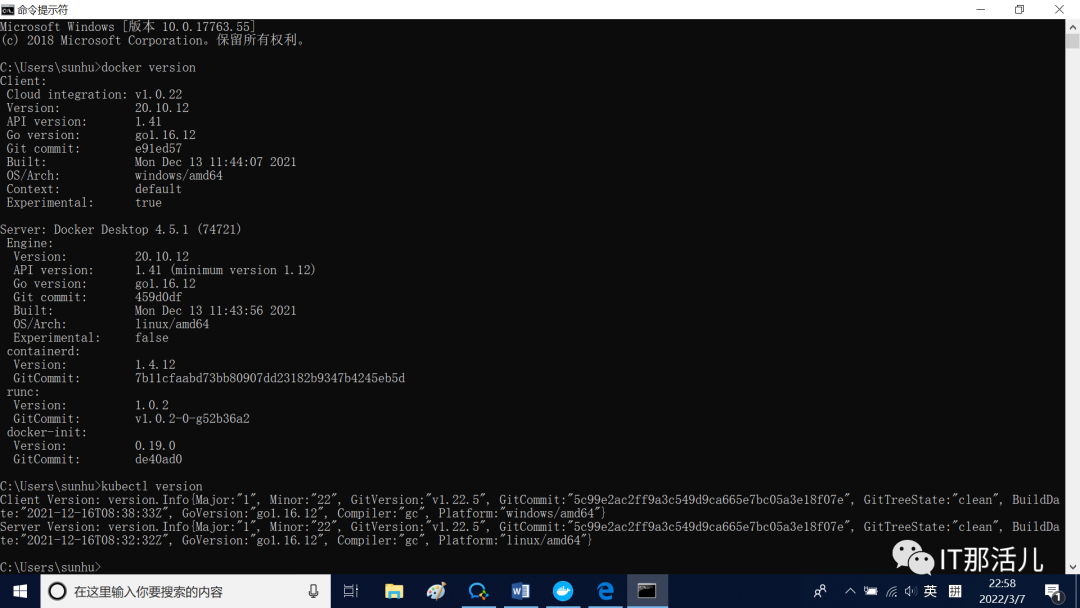Check the battery status icon
The height and width of the screenshot is (608, 1080).
point(871,591)
